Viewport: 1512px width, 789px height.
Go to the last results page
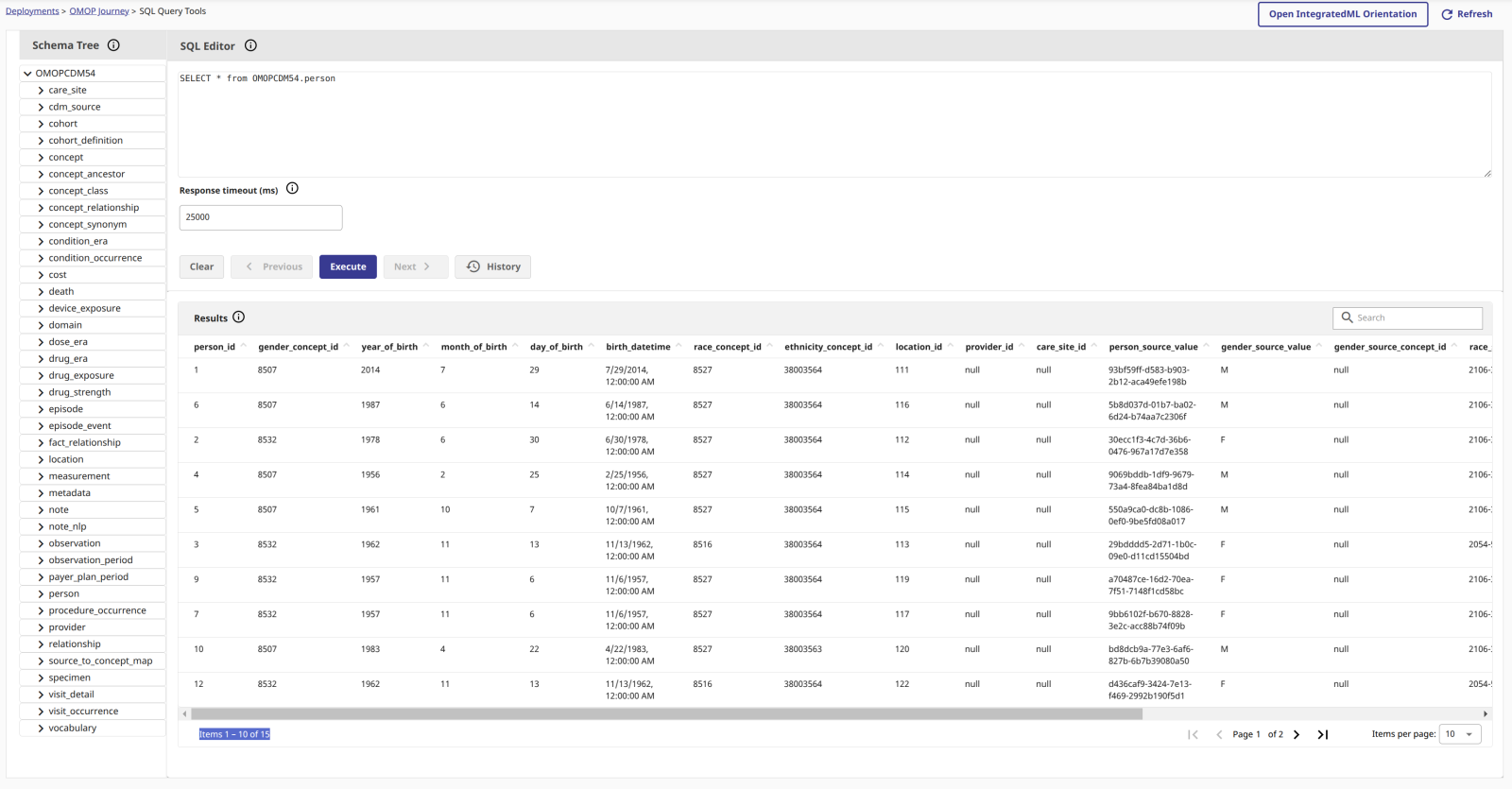1323,734
